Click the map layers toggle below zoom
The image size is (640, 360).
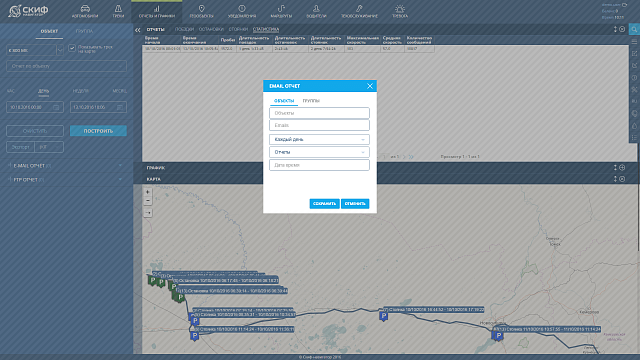click(x=148, y=213)
